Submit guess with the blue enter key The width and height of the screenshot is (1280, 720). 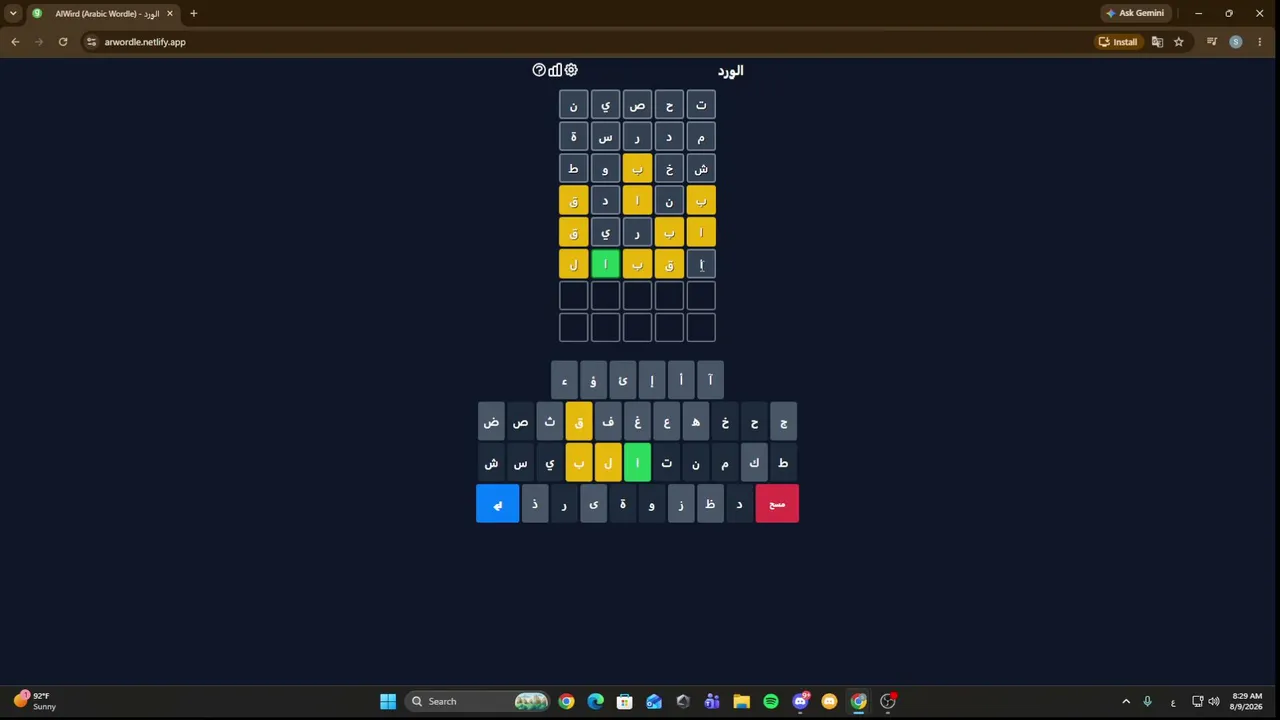pyautogui.click(x=497, y=504)
